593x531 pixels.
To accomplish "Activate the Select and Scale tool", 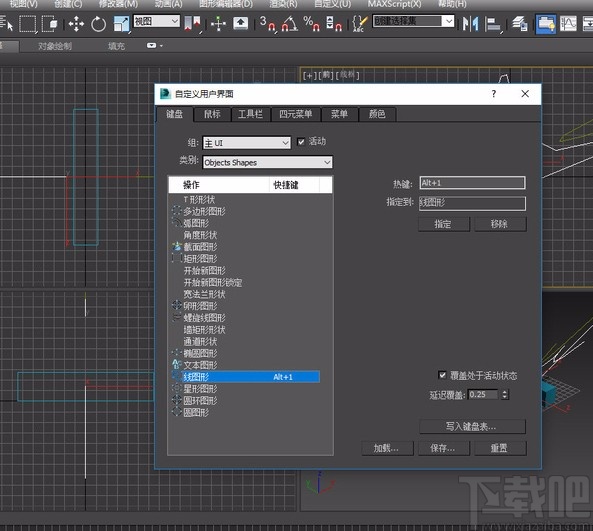I will (121, 24).
